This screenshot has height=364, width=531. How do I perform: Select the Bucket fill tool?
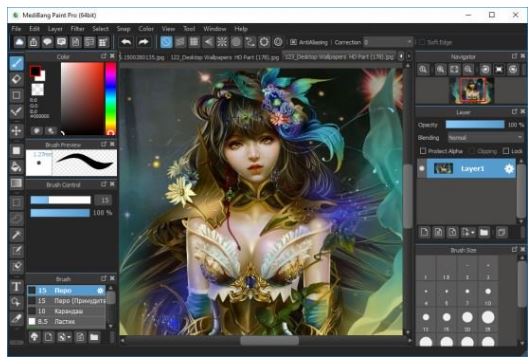(x=16, y=167)
